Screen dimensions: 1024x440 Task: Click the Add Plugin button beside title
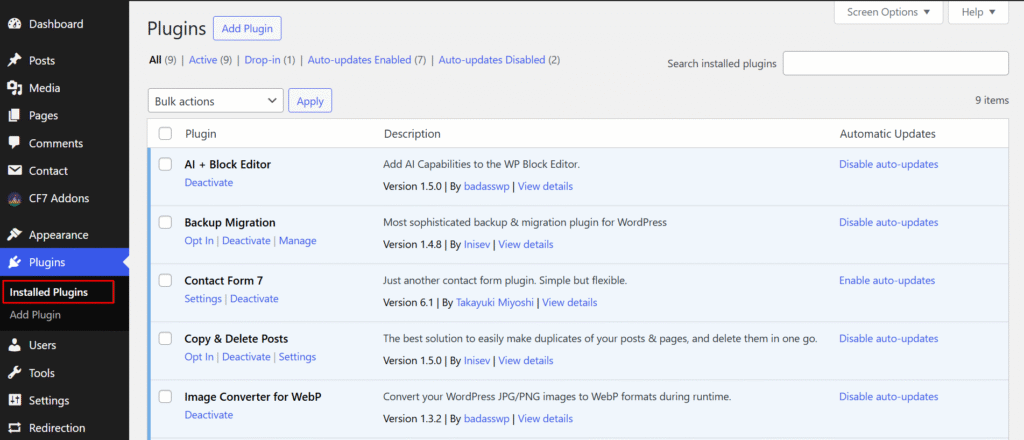pyautogui.click(x=248, y=29)
